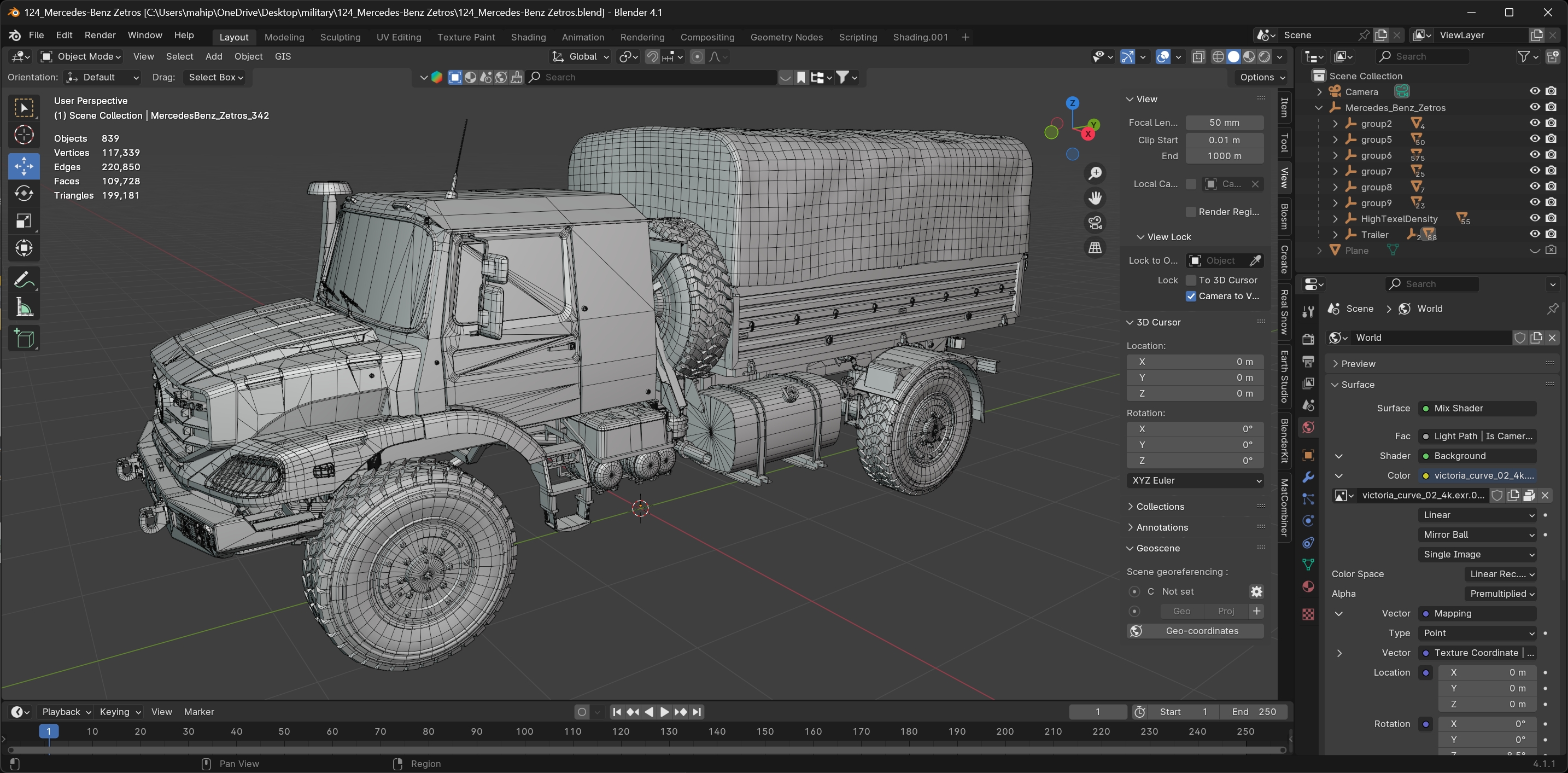This screenshot has width=1568, height=773.
Task: Select the Add Cube tool
Action: pyautogui.click(x=24, y=338)
